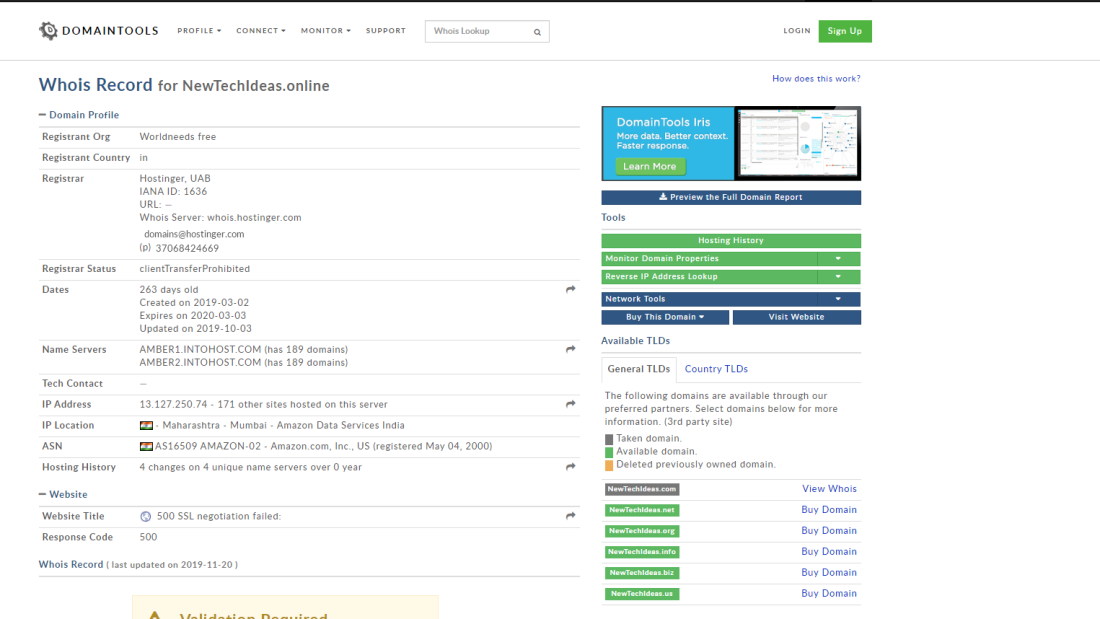This screenshot has width=1100, height=619.
Task: Click the India flag in IP Location row
Action: [146, 425]
